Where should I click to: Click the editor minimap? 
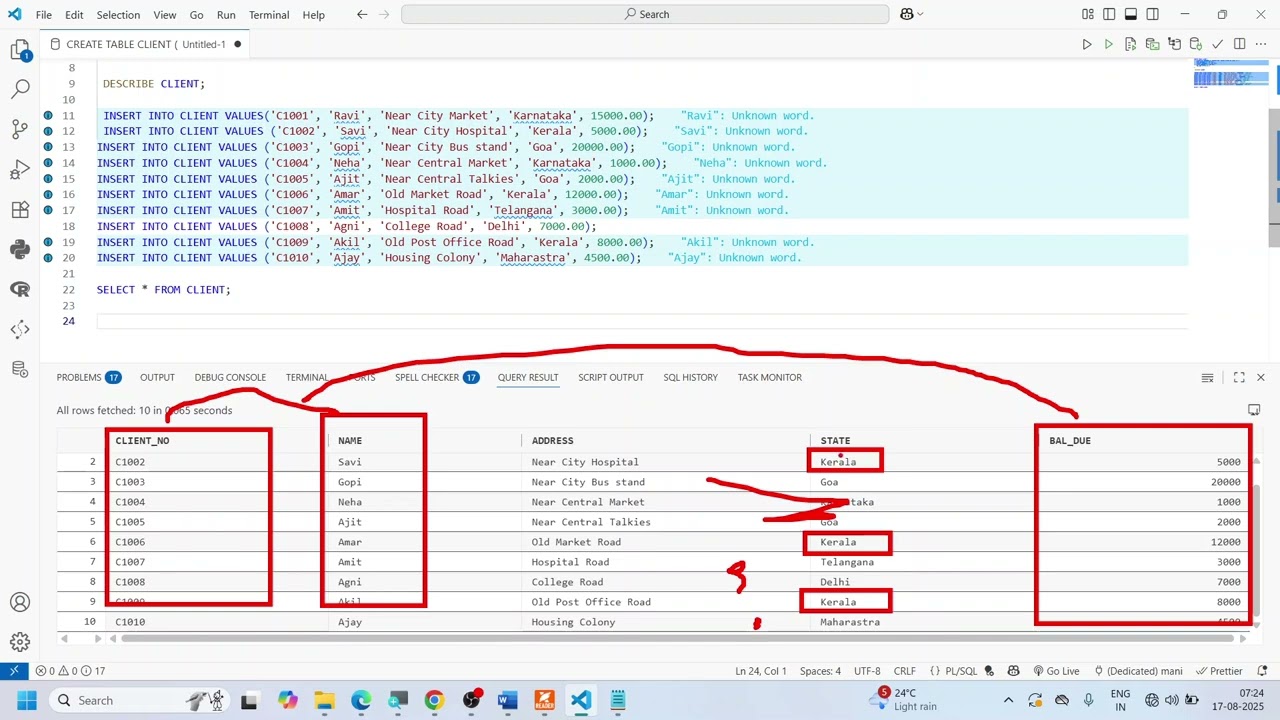point(1231,74)
